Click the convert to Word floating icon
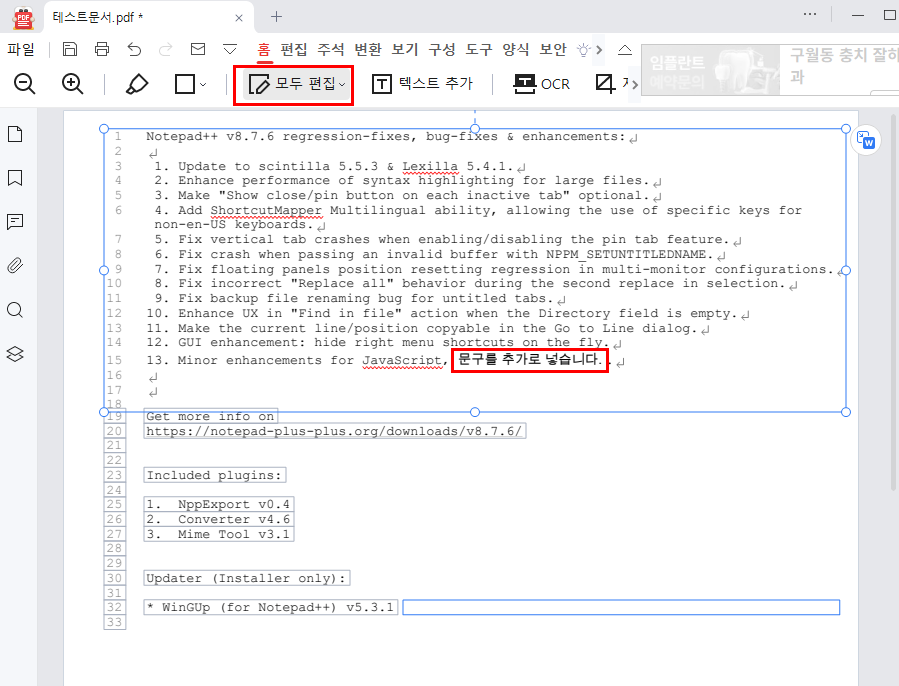The width and height of the screenshot is (899, 686). click(x=866, y=140)
